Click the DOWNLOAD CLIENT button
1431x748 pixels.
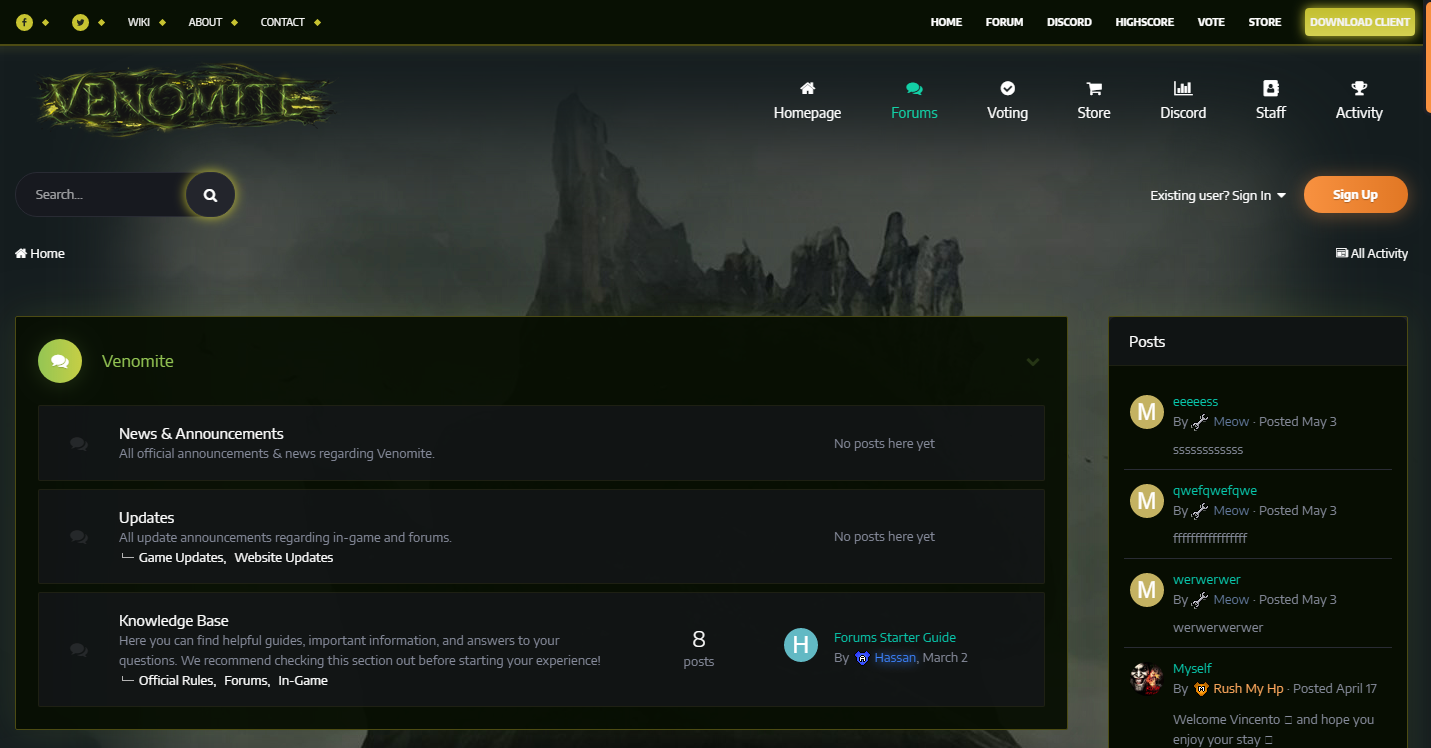tap(1360, 22)
